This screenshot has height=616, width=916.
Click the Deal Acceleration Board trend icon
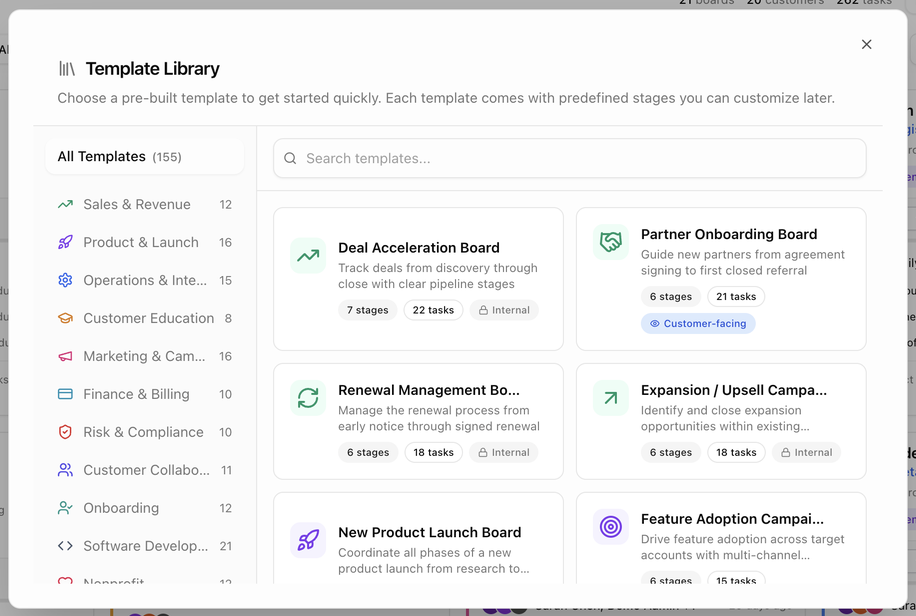click(x=308, y=256)
